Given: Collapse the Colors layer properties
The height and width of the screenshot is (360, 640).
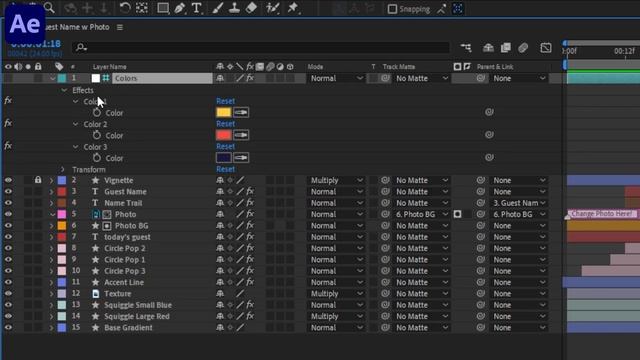Looking at the screenshot, I should (53, 78).
